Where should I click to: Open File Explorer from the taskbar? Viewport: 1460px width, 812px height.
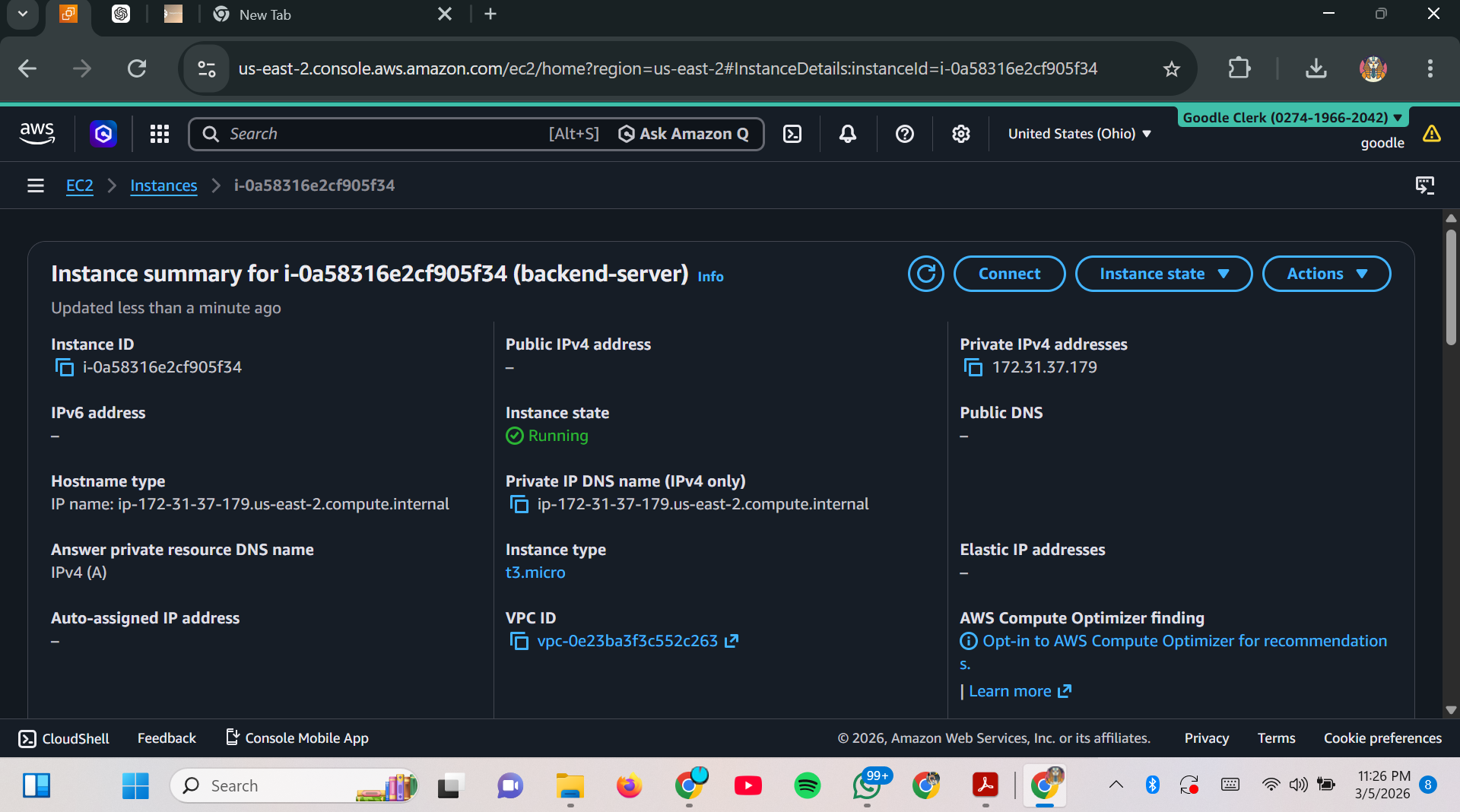570,785
